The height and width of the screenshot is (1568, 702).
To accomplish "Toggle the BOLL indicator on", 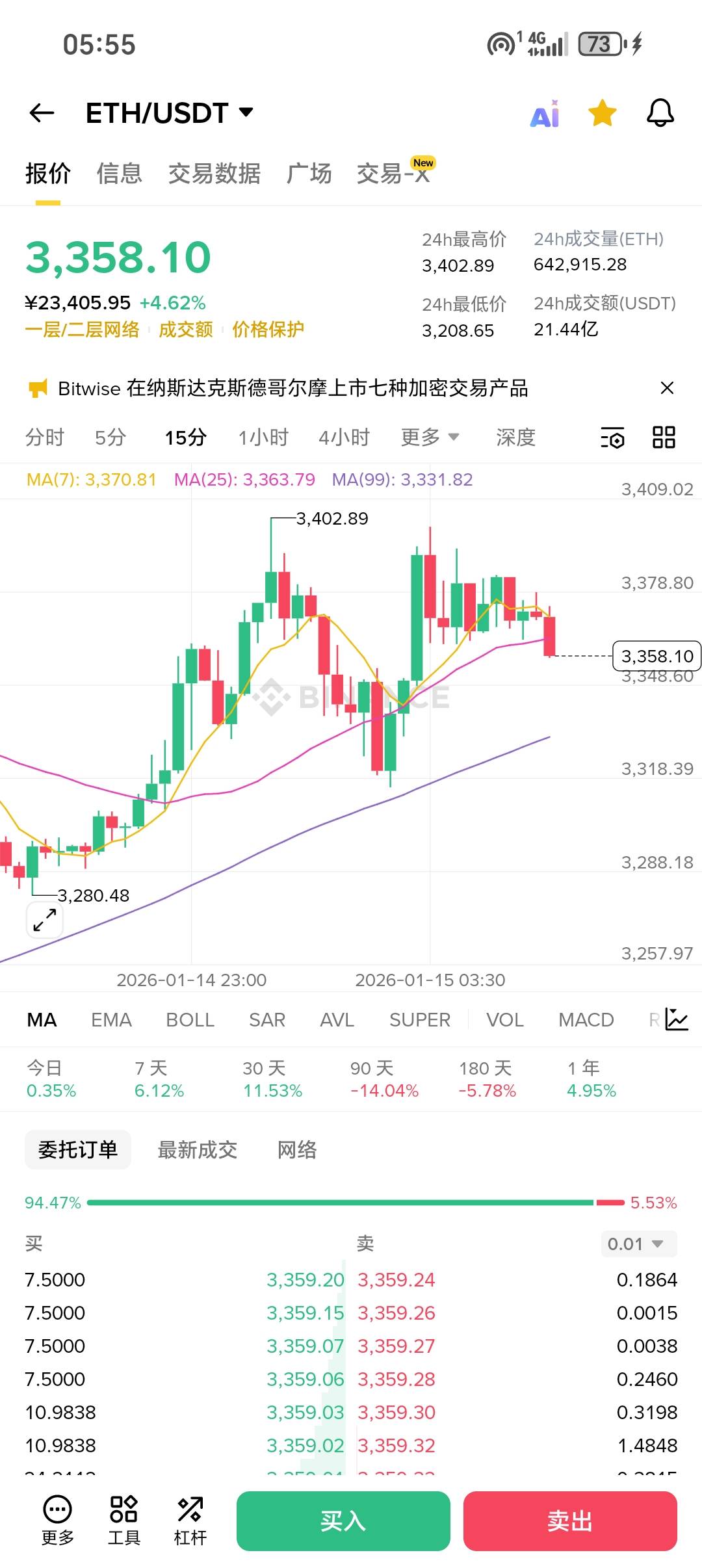I will coord(190,1019).
